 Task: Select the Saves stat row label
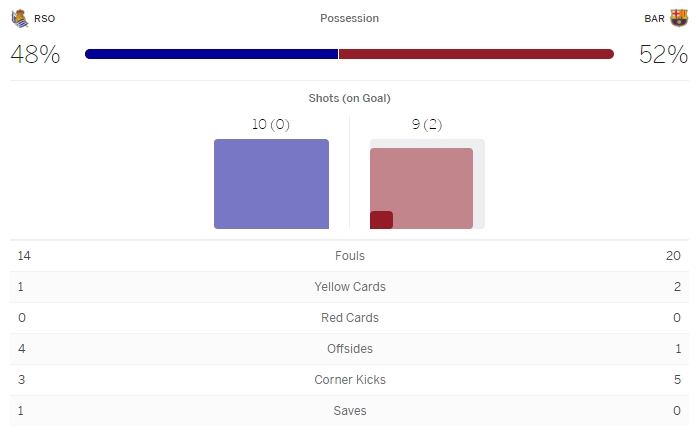349,411
